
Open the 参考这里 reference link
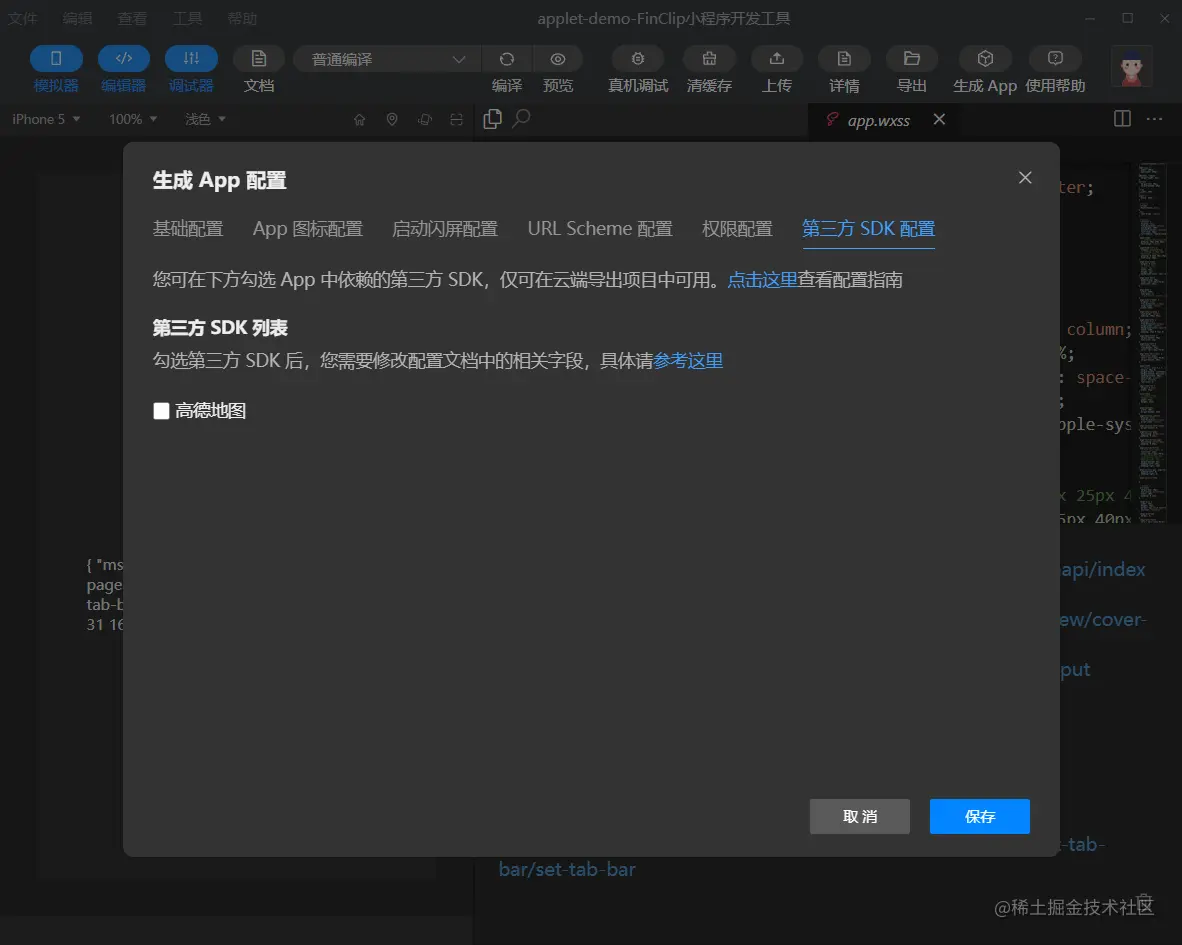coord(688,361)
